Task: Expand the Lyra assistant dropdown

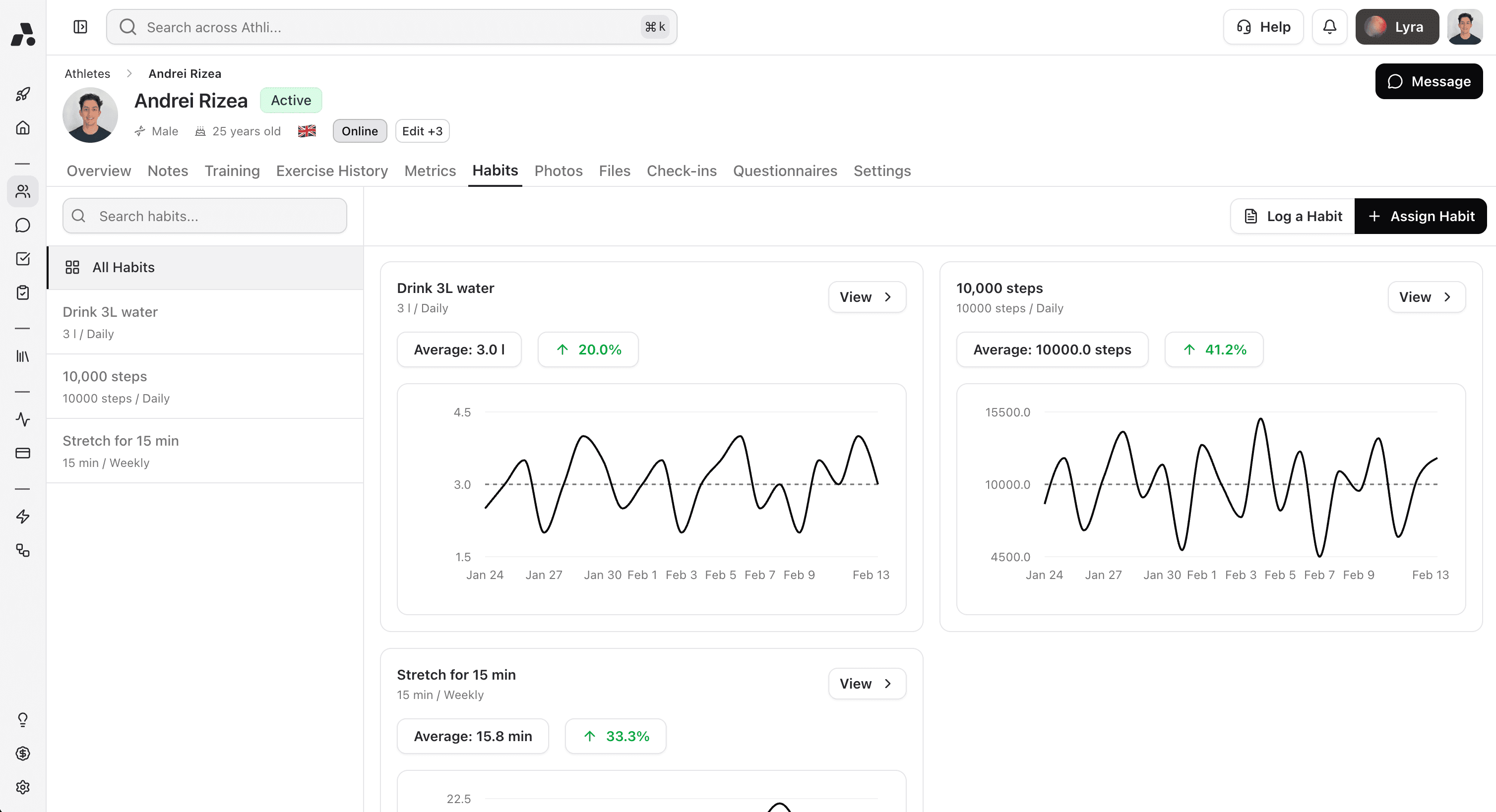Action: click(x=1397, y=27)
